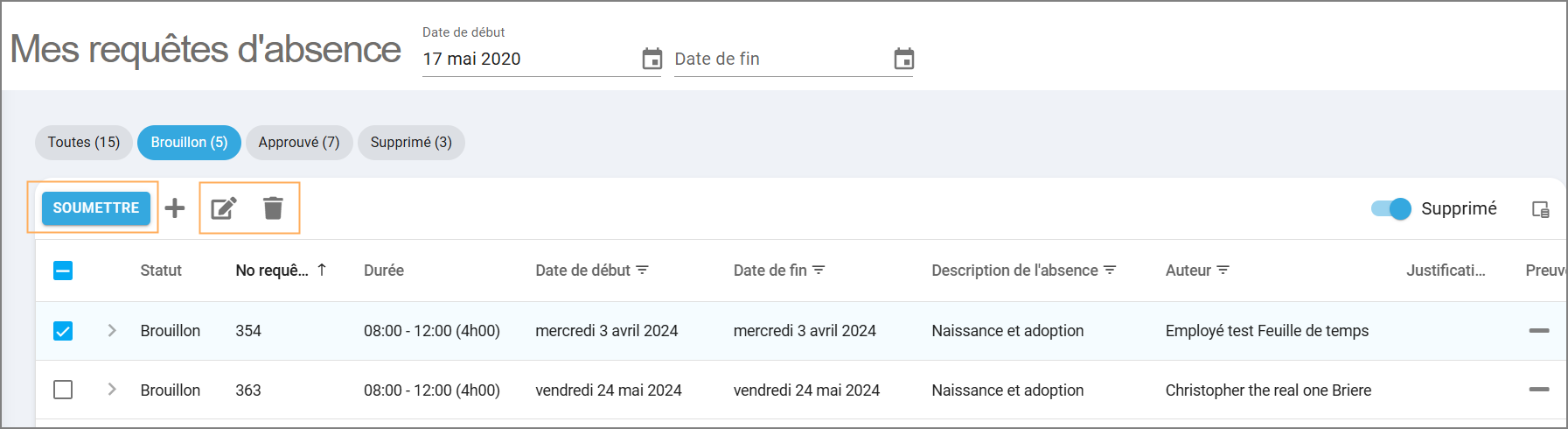
Task: Filter the Date de fin column
Action: tap(819, 271)
